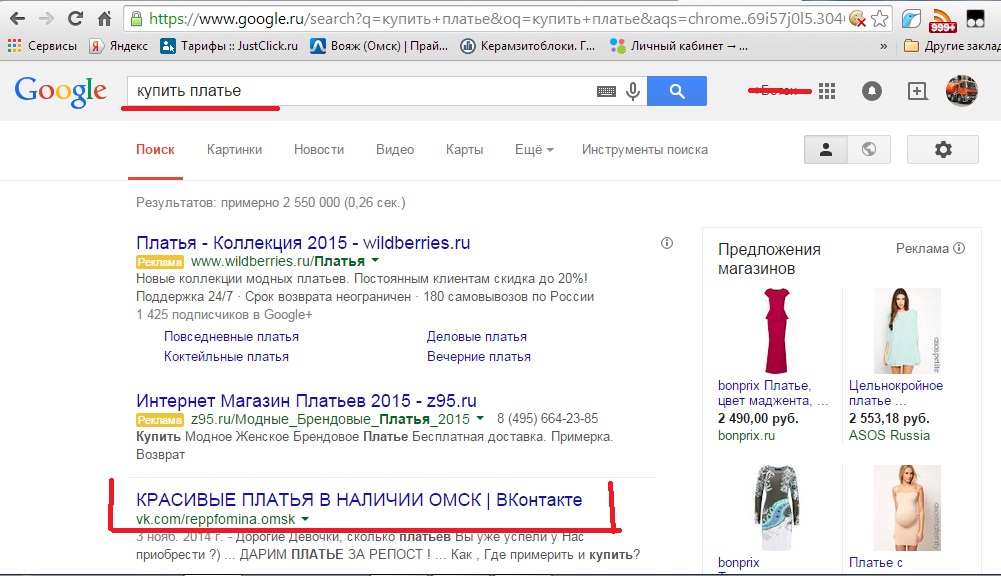The image size is (1001, 576).
Task: Open the RSS extension with 999+ badge
Action: point(943,20)
